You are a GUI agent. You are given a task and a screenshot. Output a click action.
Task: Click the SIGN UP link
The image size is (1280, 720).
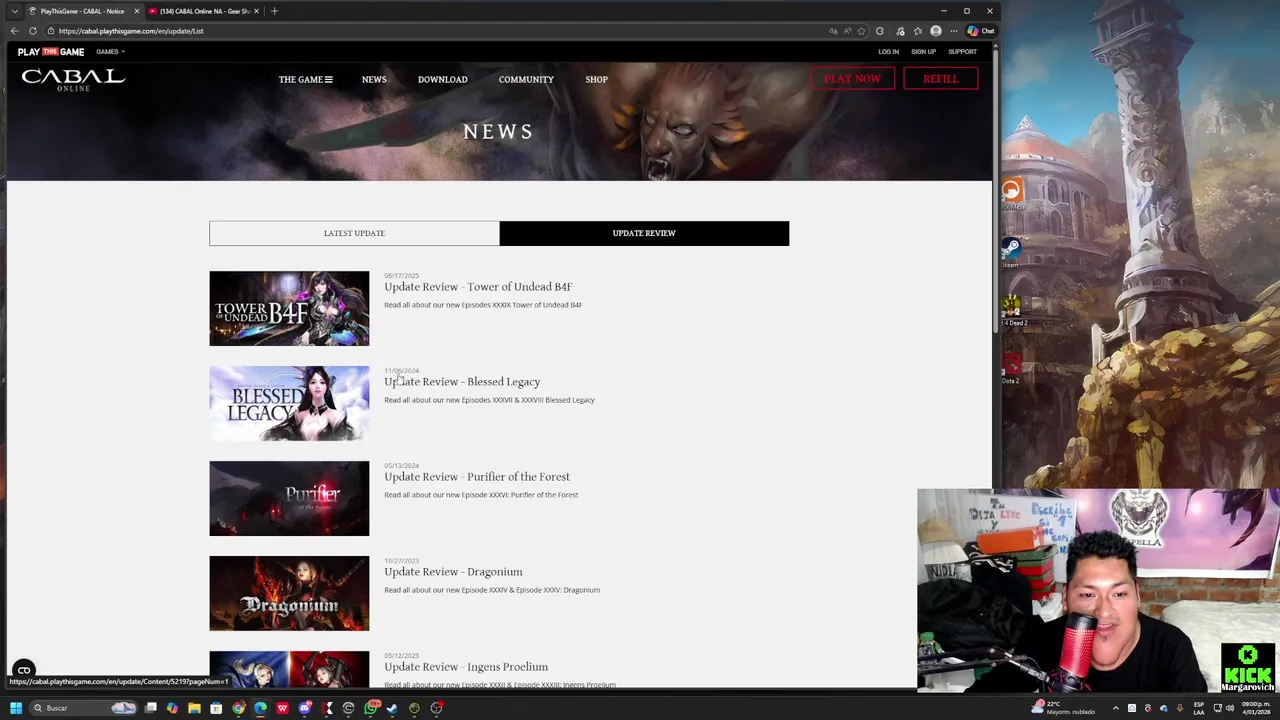point(923,52)
